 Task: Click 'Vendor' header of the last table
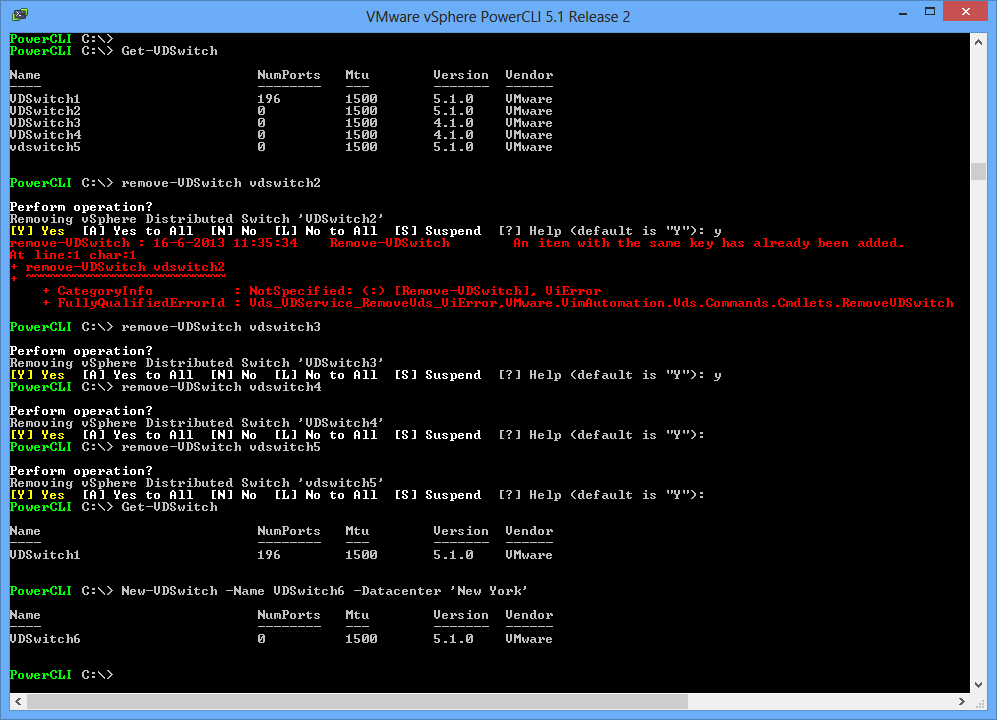coord(529,615)
